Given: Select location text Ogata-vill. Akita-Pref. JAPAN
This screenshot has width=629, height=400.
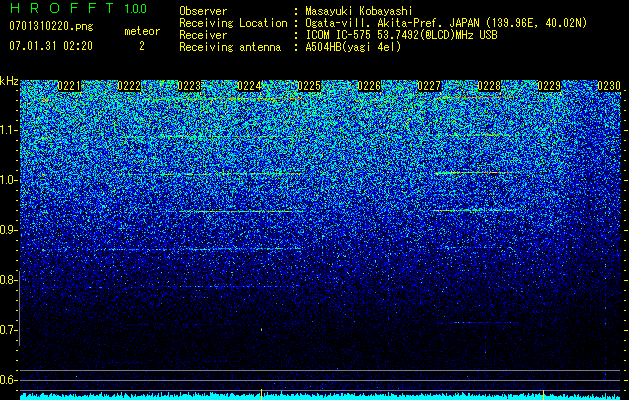Looking at the screenshot, I should pos(393,23).
